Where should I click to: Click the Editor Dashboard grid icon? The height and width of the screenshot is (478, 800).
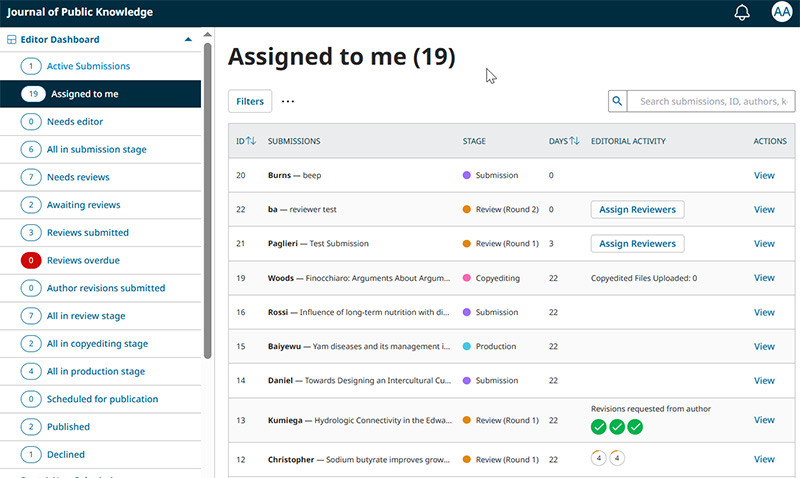coord(11,40)
